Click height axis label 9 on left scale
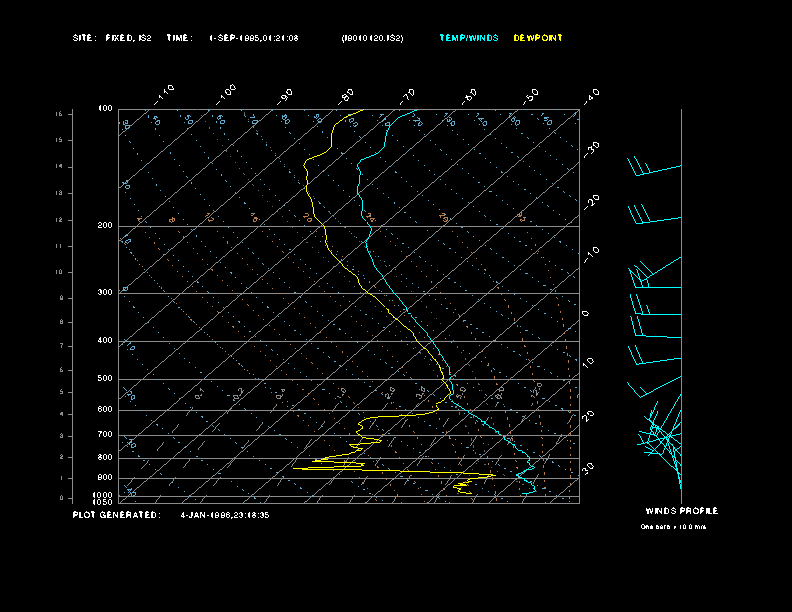Viewport: 792px width, 612px height. [x=61, y=298]
